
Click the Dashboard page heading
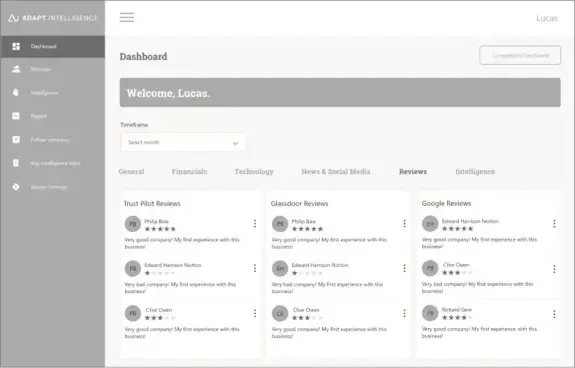pos(143,56)
